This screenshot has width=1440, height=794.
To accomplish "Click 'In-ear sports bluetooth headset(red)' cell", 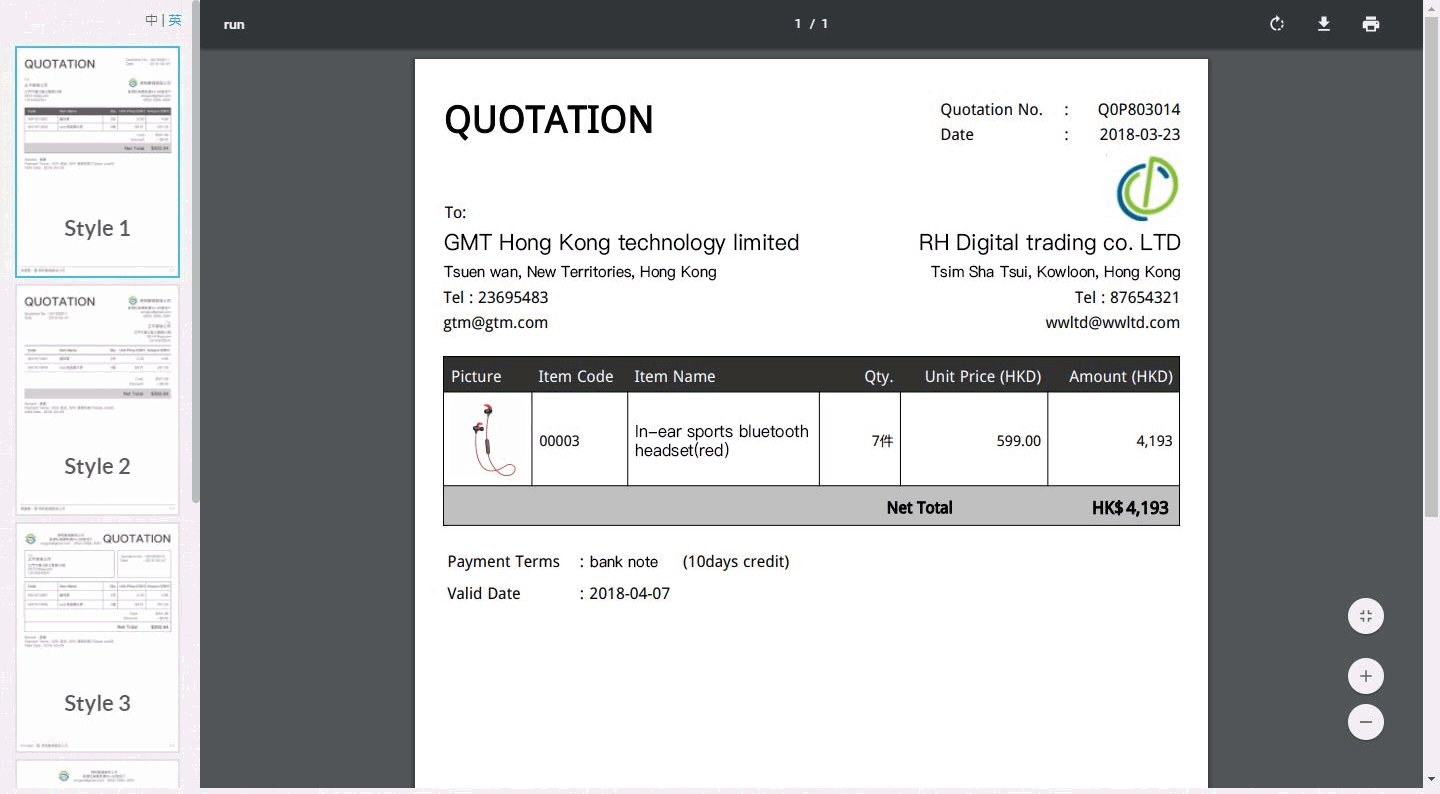I will pyautogui.click(x=722, y=441).
